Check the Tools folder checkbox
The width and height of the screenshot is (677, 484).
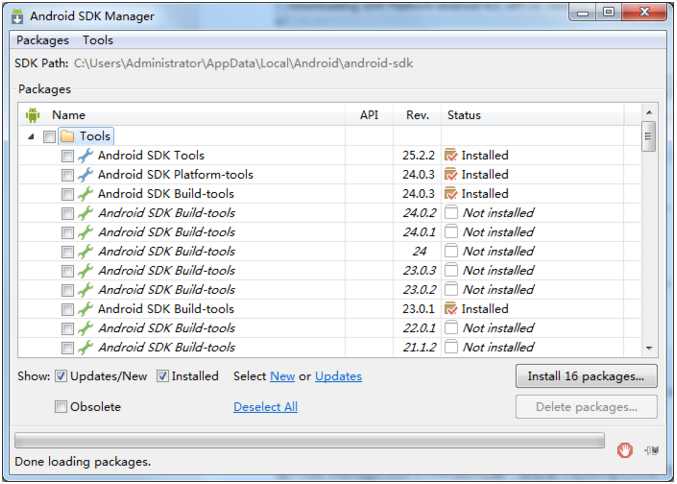(x=50, y=137)
